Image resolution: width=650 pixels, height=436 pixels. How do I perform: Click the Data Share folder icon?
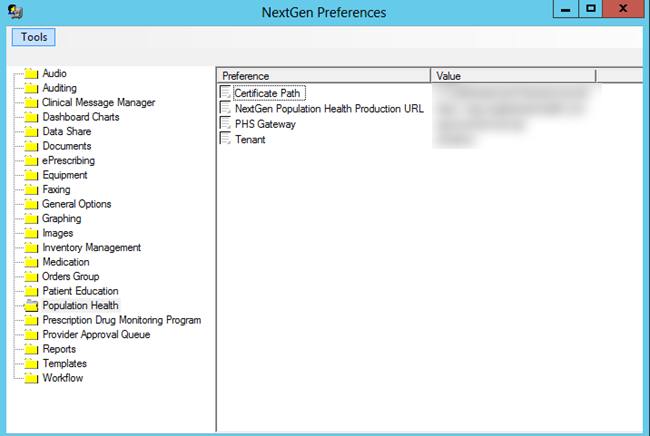[x=31, y=132]
